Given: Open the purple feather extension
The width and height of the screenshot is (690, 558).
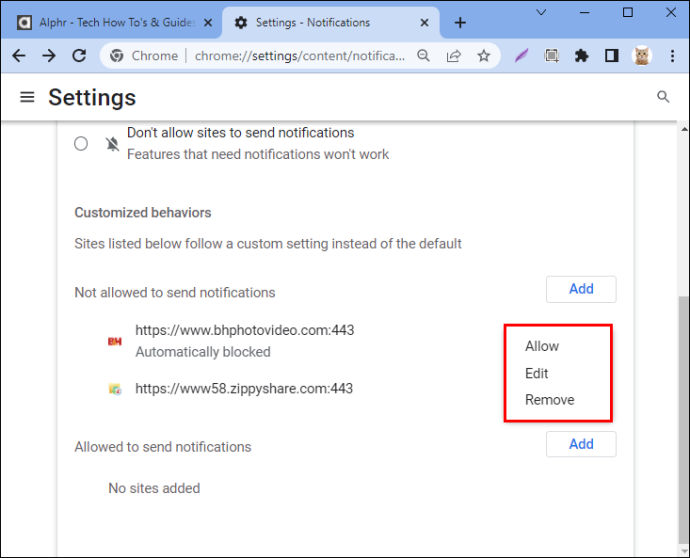Looking at the screenshot, I should (521, 56).
